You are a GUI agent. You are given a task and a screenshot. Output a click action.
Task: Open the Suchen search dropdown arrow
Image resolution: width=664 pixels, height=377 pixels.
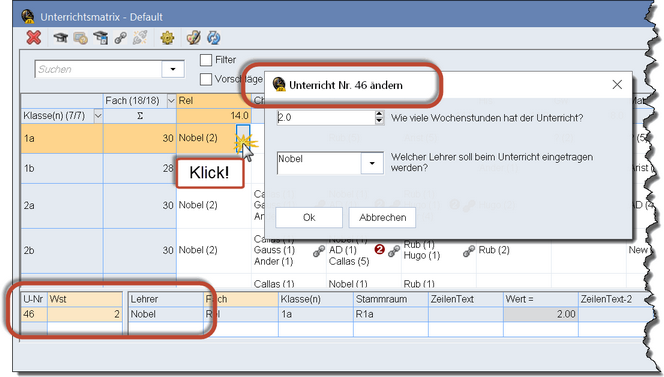(173, 69)
